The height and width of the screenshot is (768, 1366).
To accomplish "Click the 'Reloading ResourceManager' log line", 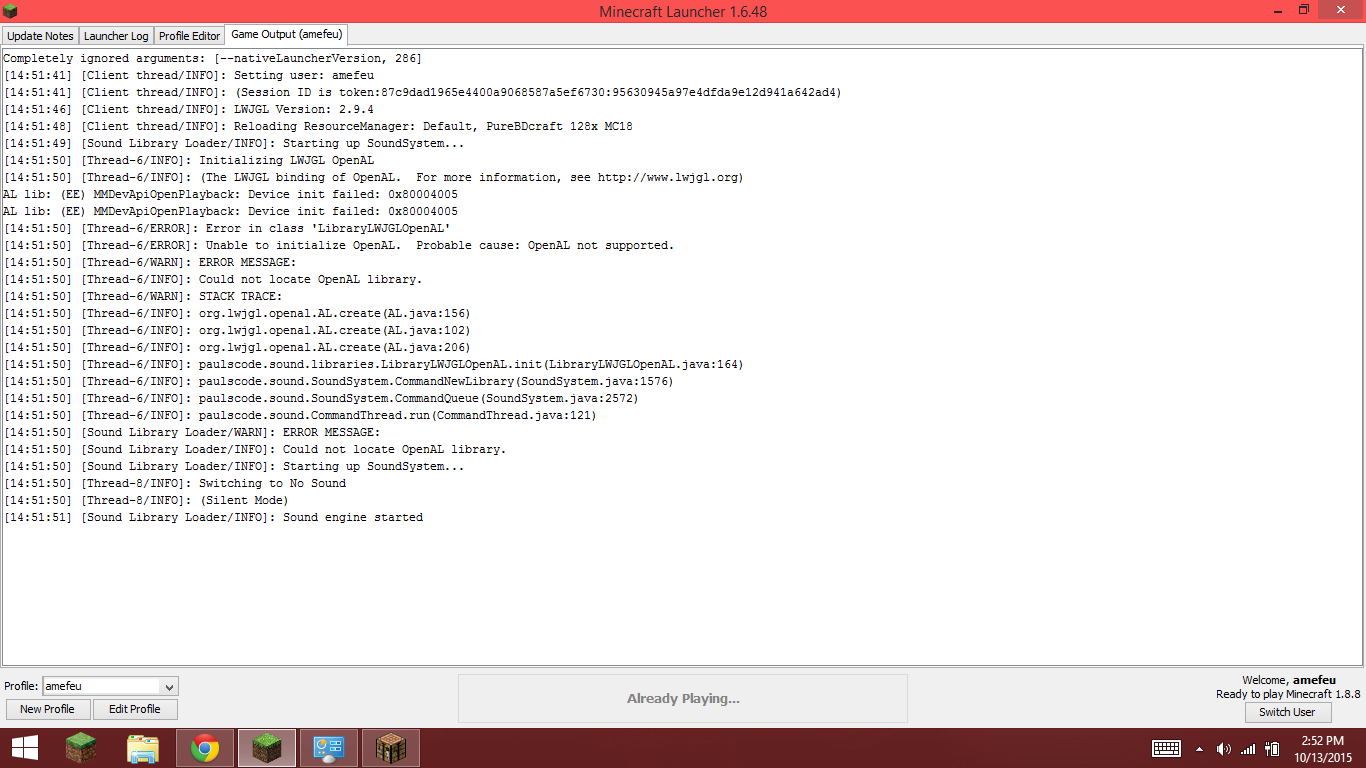I will (318, 126).
